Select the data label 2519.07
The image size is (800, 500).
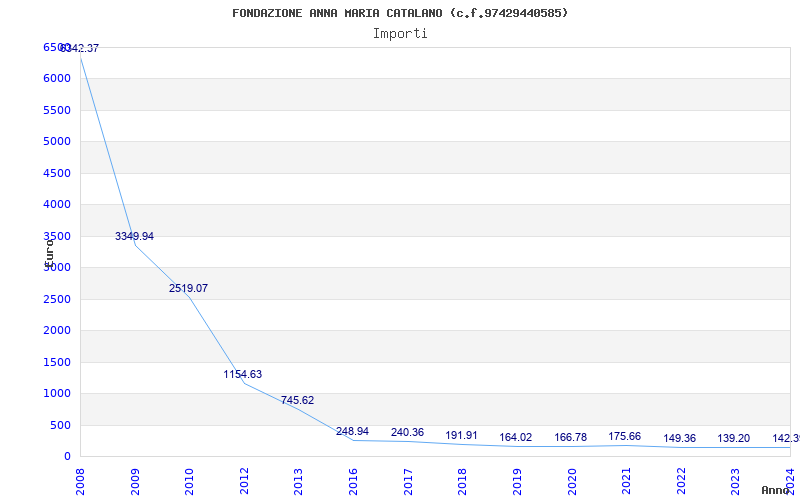click(x=188, y=288)
